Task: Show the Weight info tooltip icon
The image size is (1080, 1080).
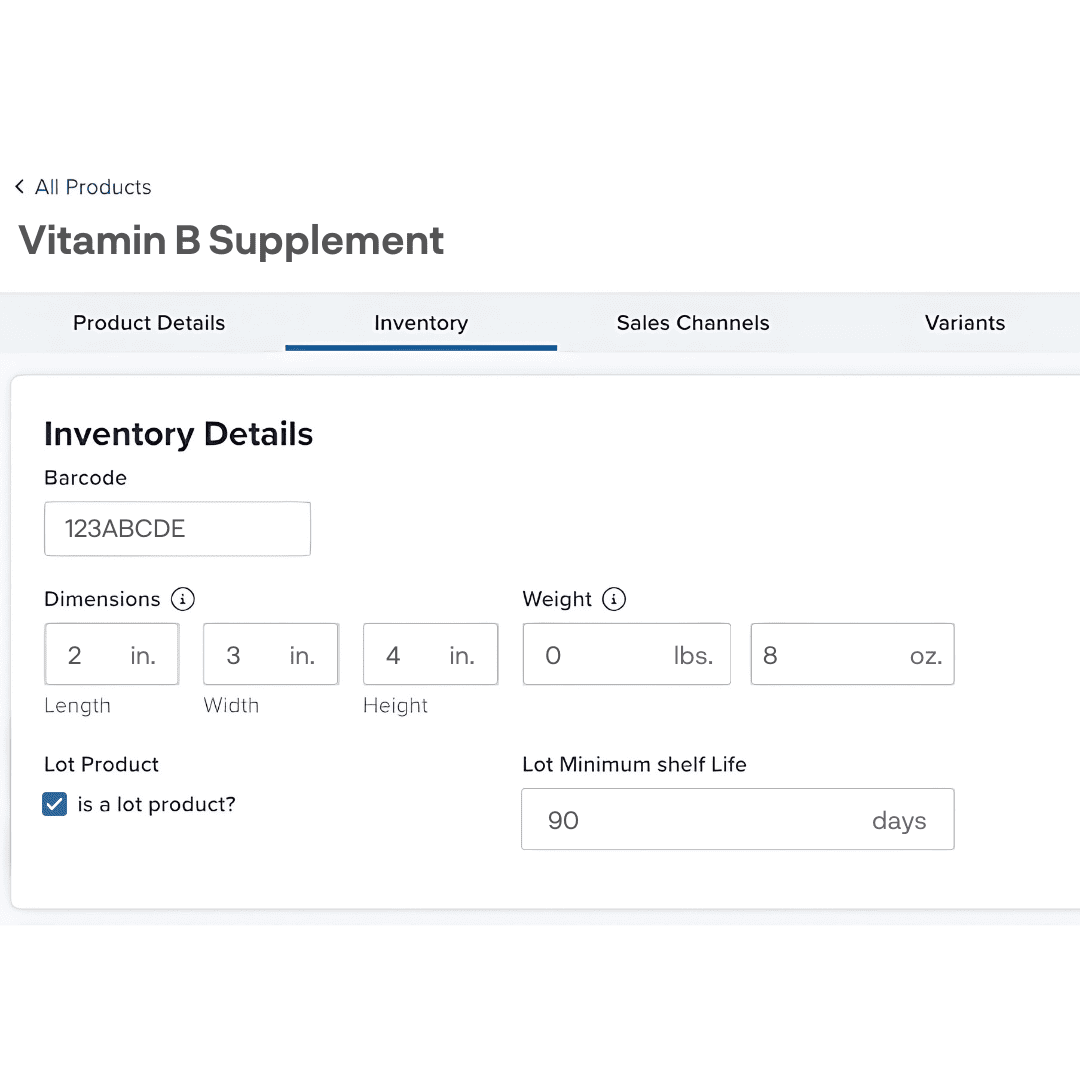Action: (x=614, y=599)
